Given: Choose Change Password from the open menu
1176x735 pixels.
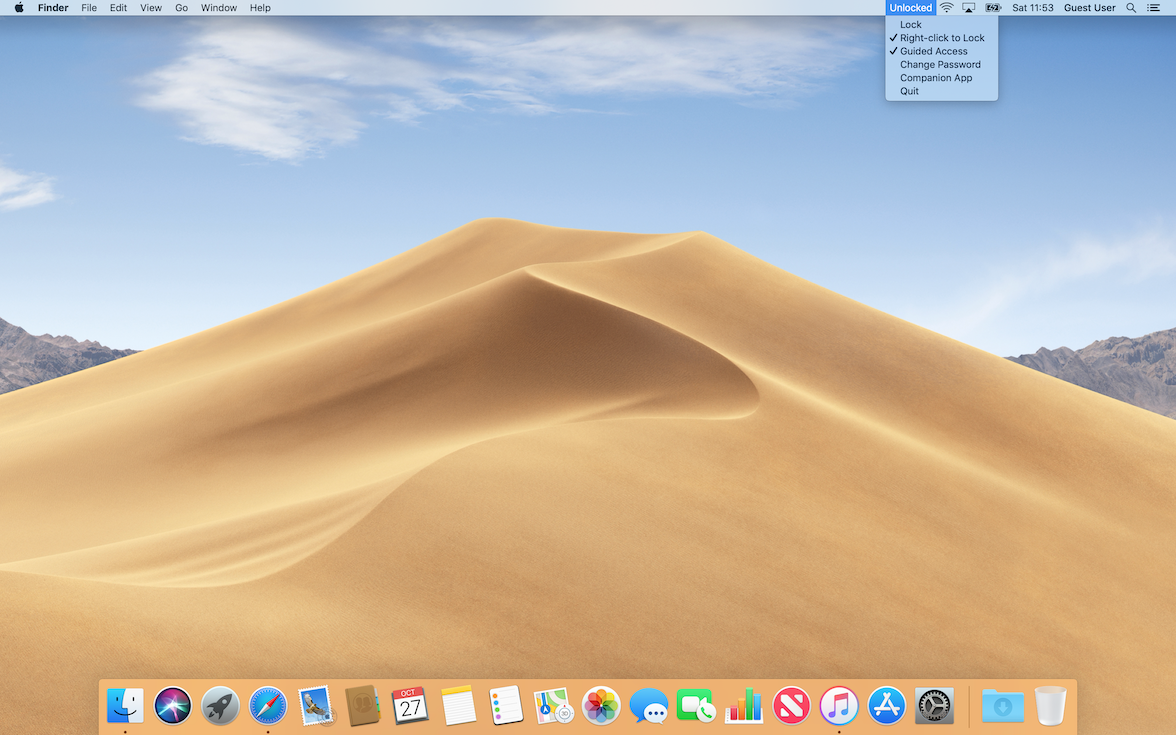Looking at the screenshot, I should click(x=939, y=64).
